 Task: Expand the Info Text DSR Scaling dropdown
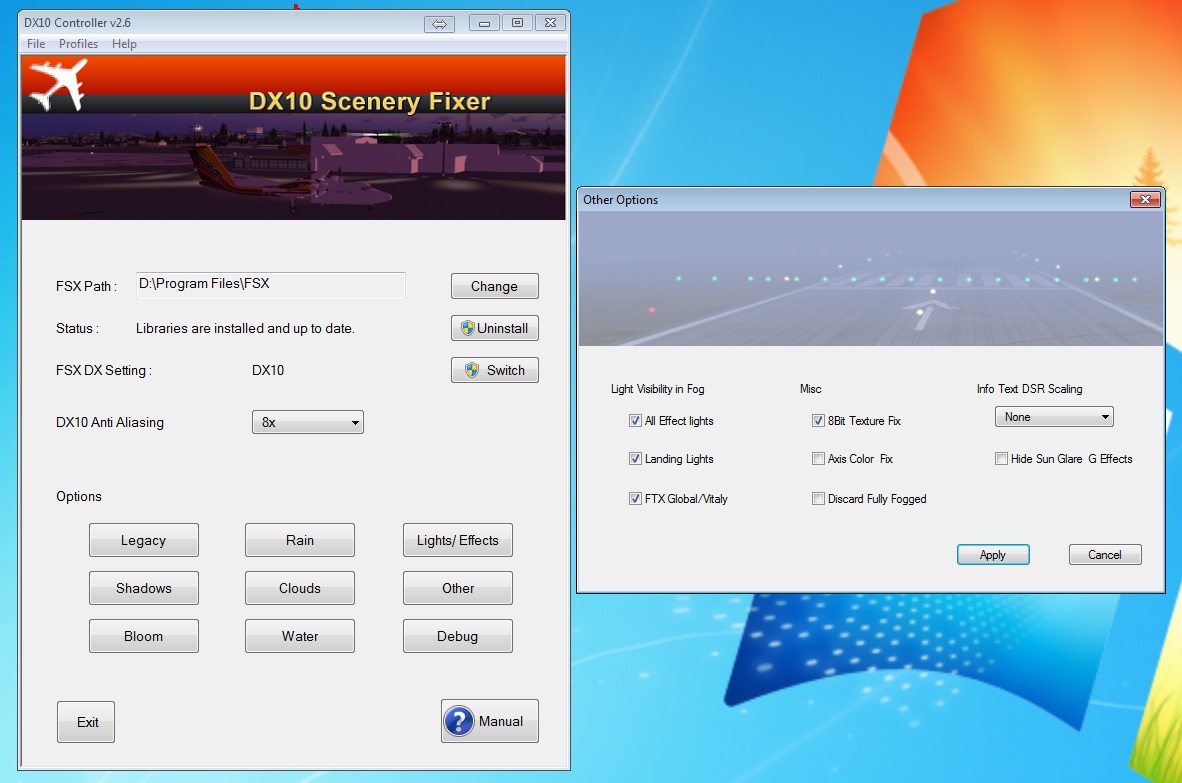1054,417
